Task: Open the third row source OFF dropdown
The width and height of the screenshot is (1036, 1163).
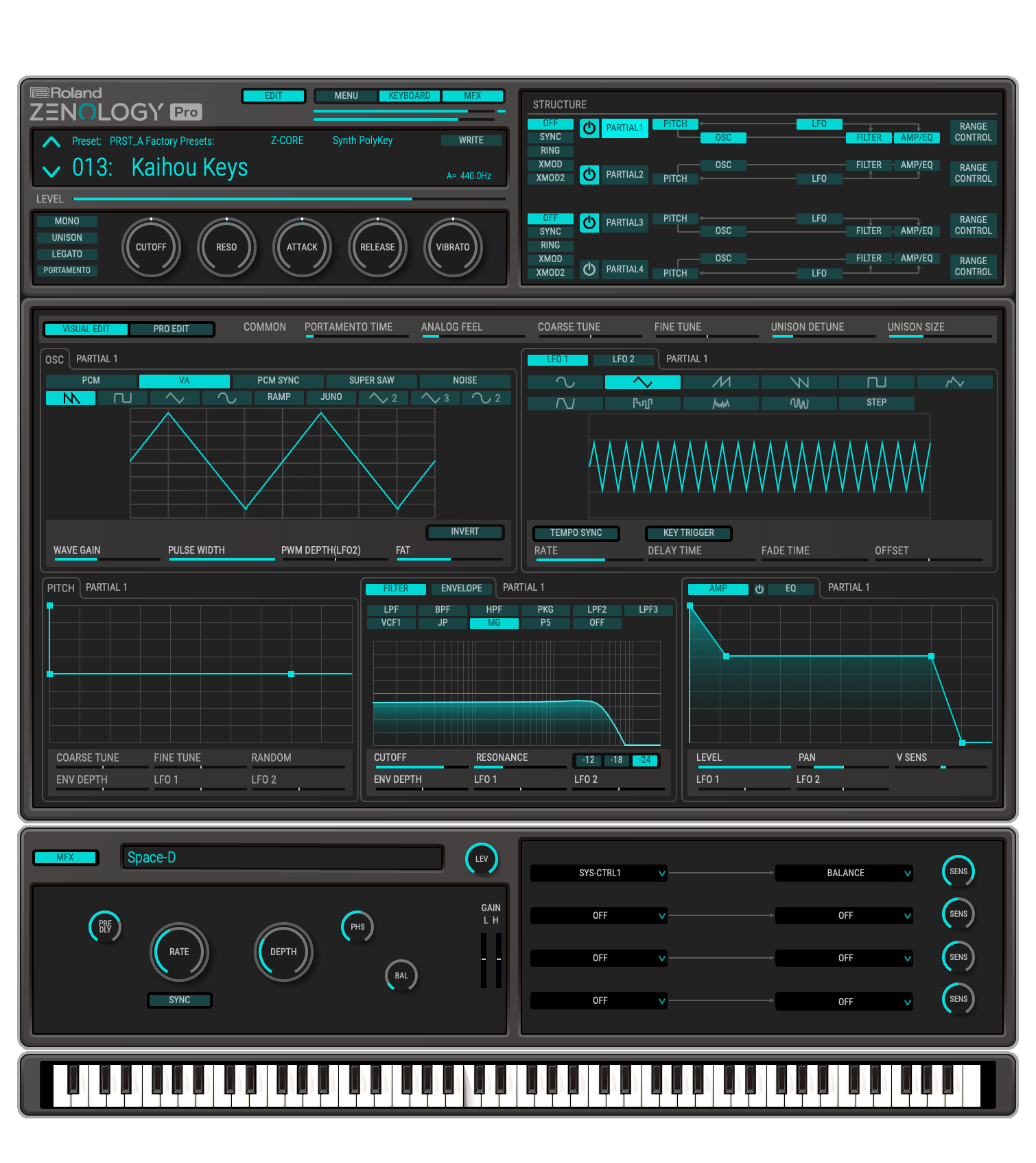Action: [599, 958]
